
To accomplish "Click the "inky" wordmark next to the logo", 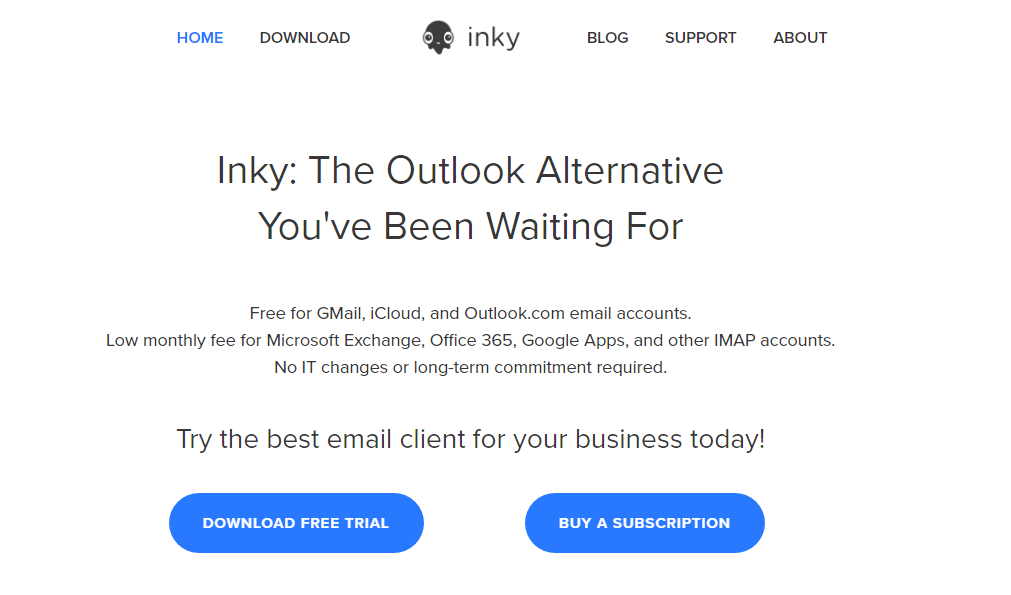I will tap(493, 37).
